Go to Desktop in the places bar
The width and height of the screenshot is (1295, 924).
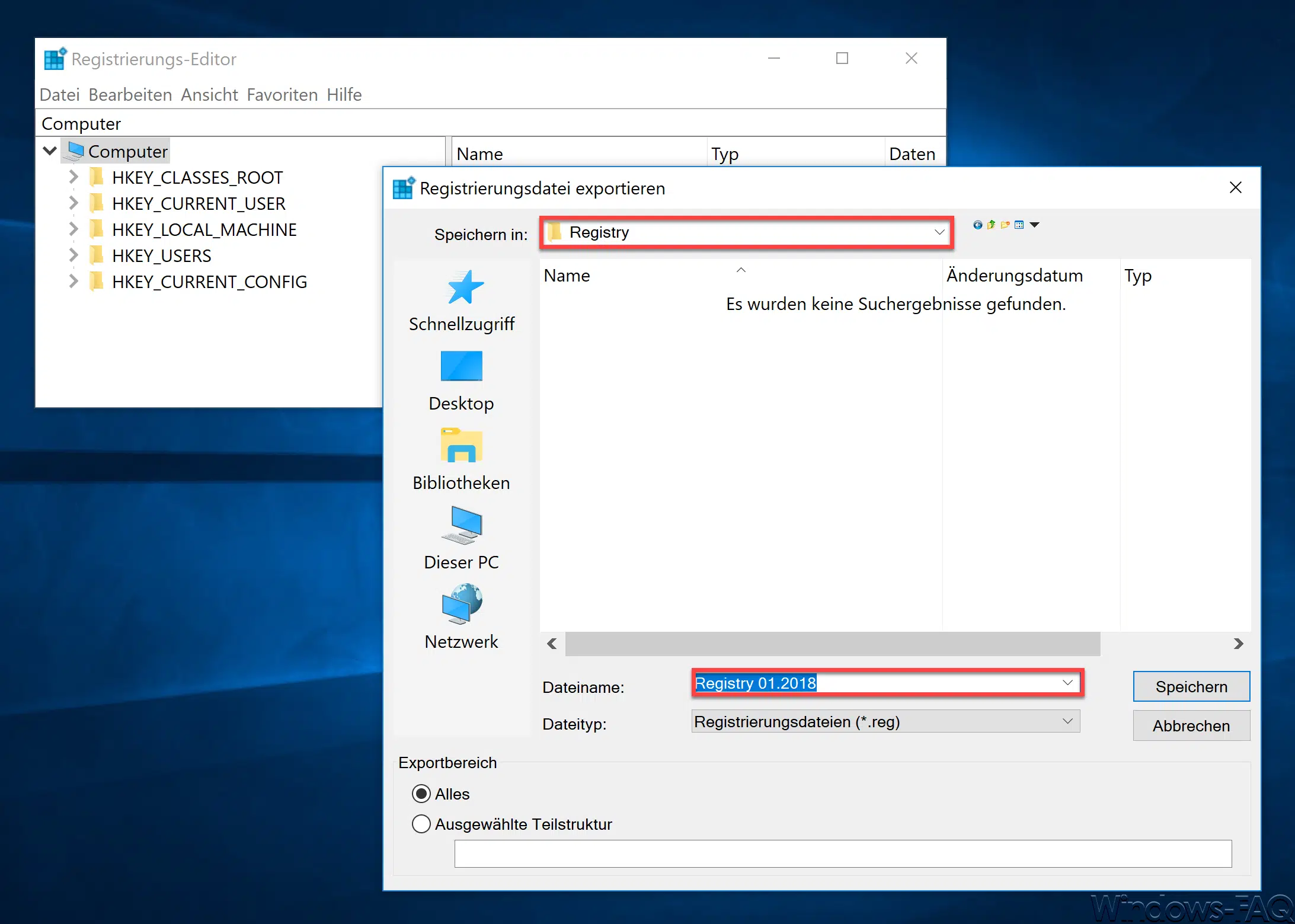coord(462,381)
